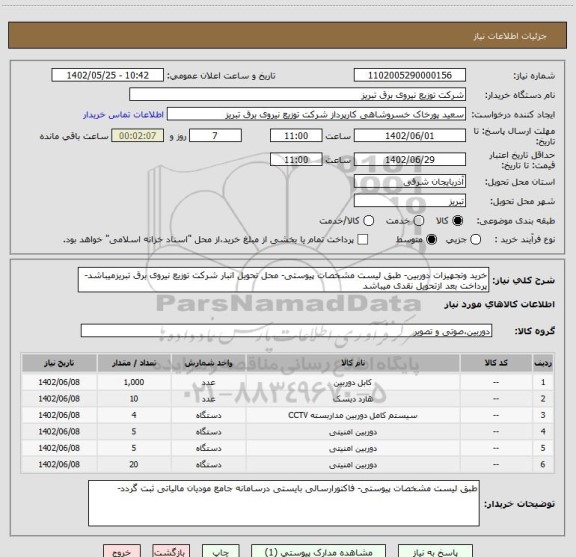Click the شماره نیاز label
Viewport: 576px width, 557px height.
(534, 76)
